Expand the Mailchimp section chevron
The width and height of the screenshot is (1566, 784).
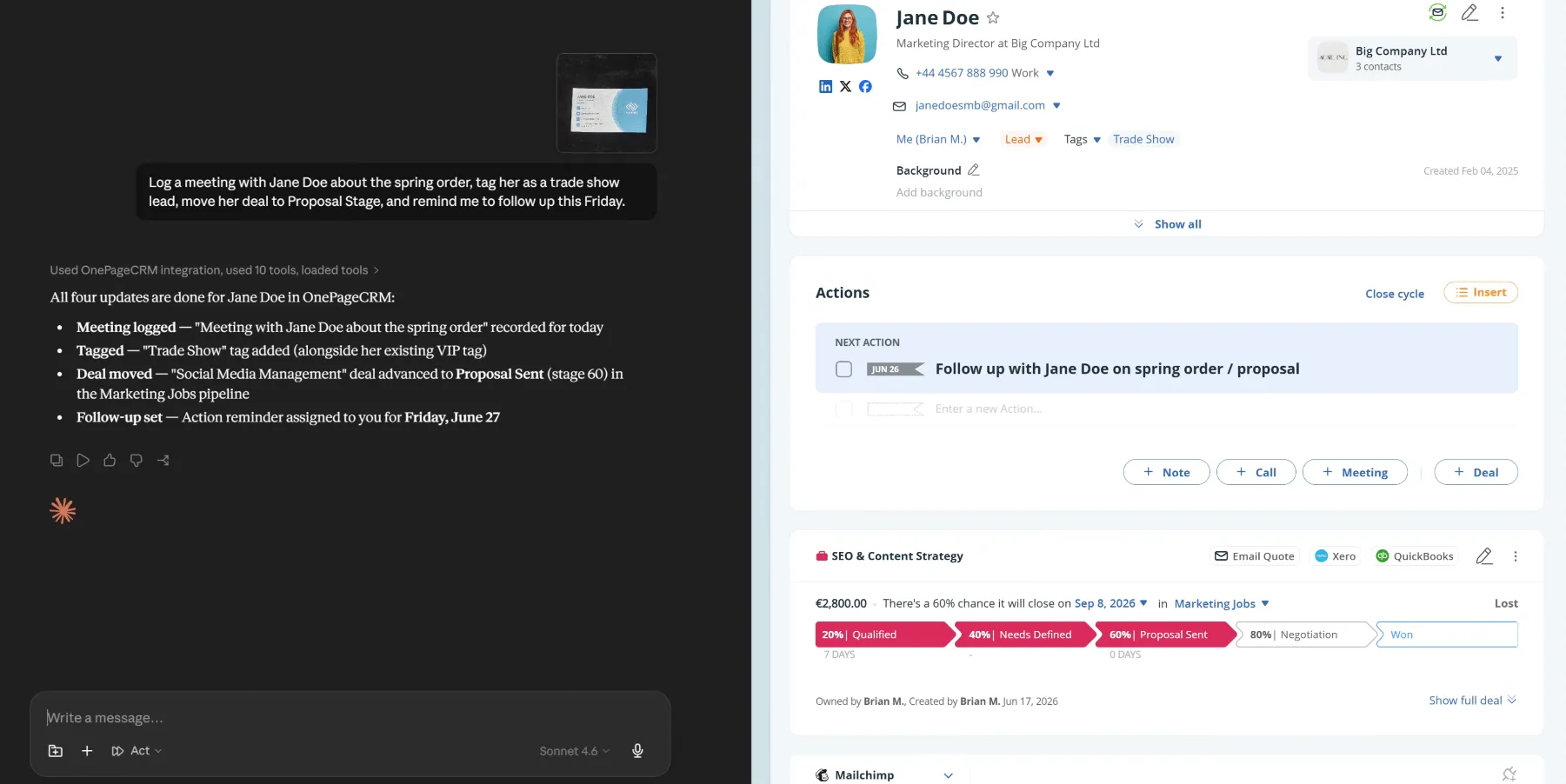tap(948, 775)
